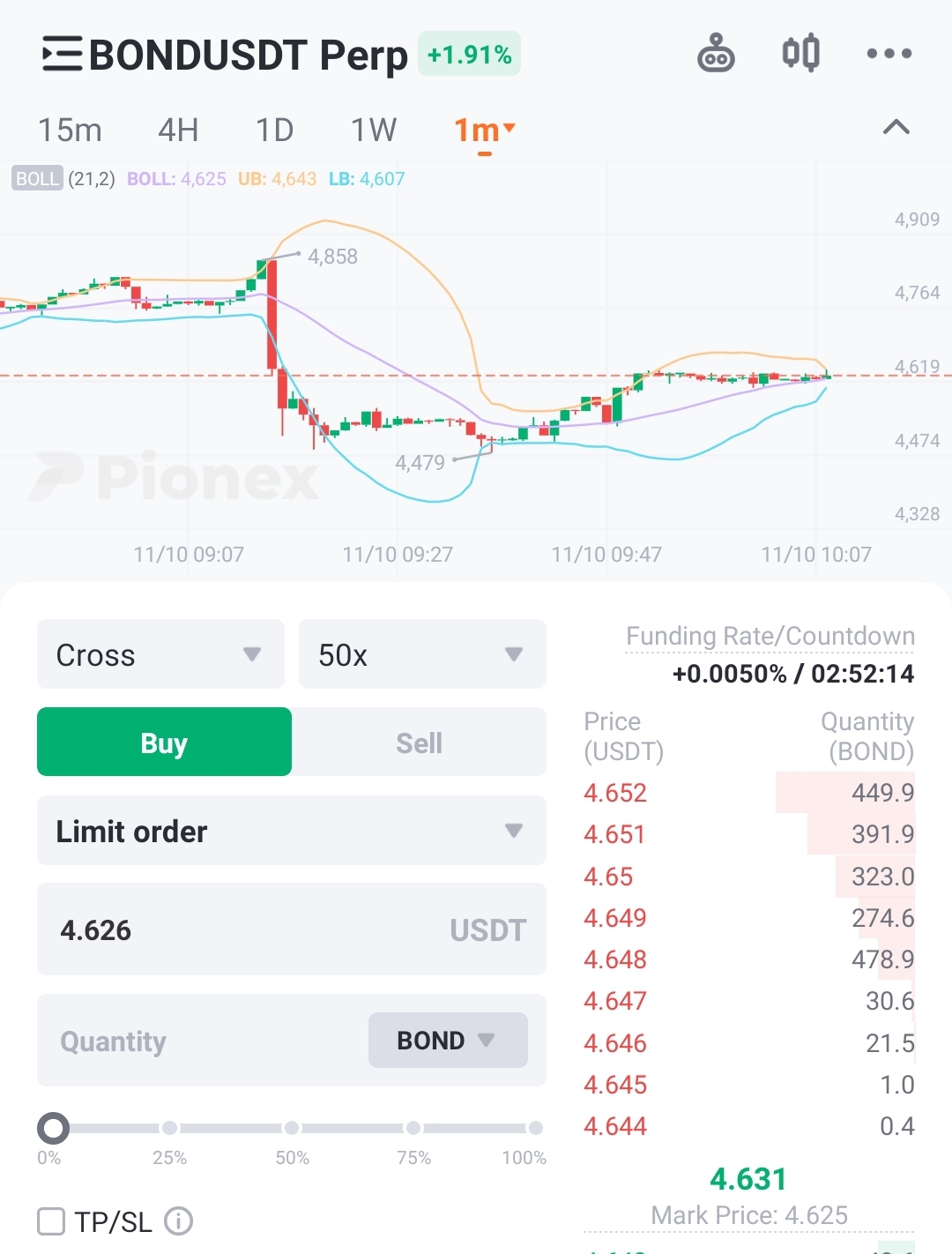Expand the Limit order type dropdown
The width and height of the screenshot is (952, 1254).
292,831
